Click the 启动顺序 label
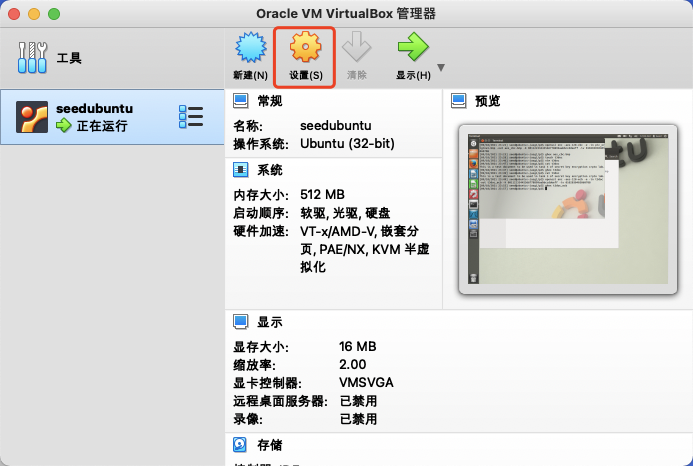This screenshot has height=466, width=693. [x=261, y=213]
